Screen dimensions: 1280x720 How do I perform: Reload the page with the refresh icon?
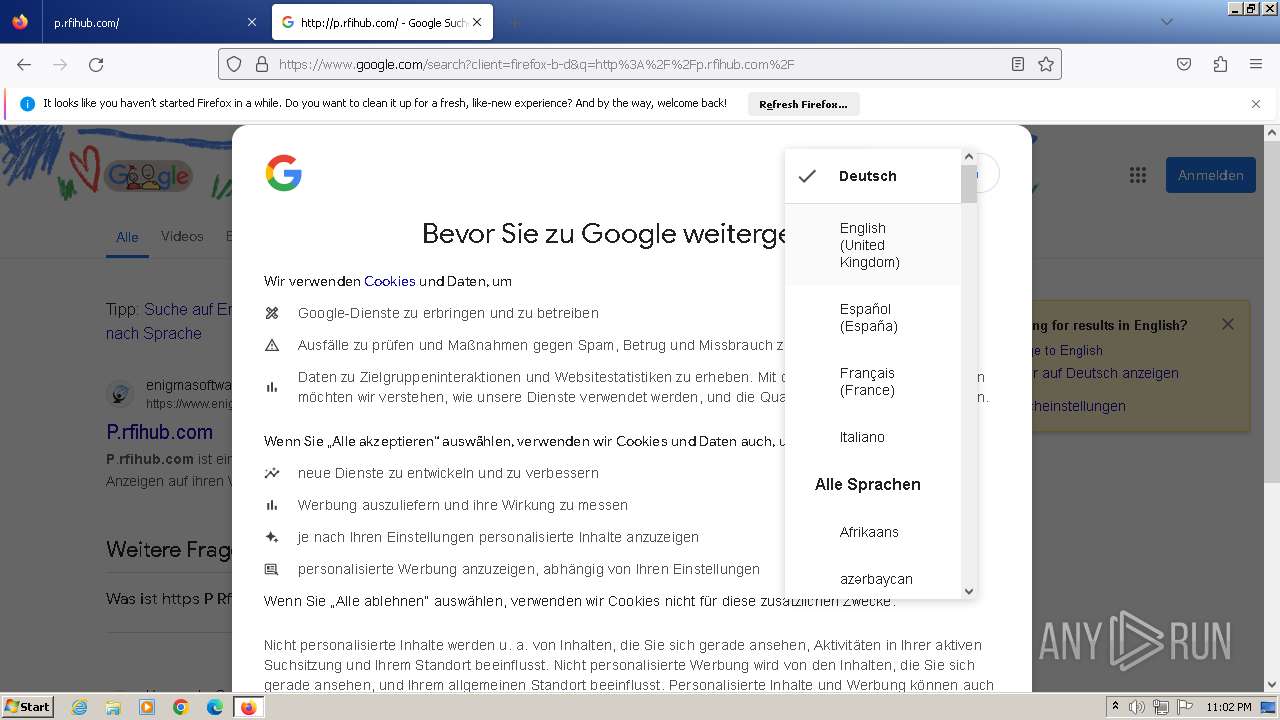[96, 64]
